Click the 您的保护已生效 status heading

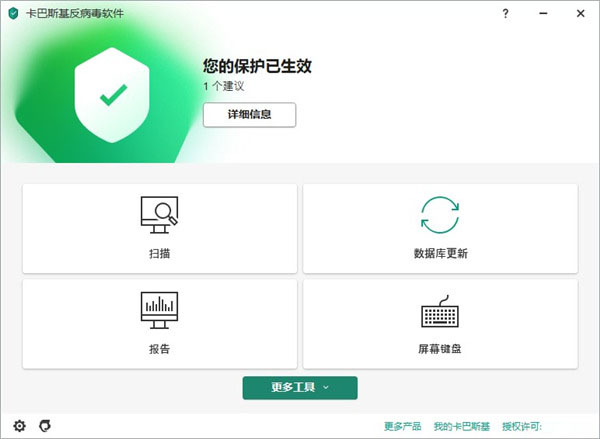coord(257,66)
